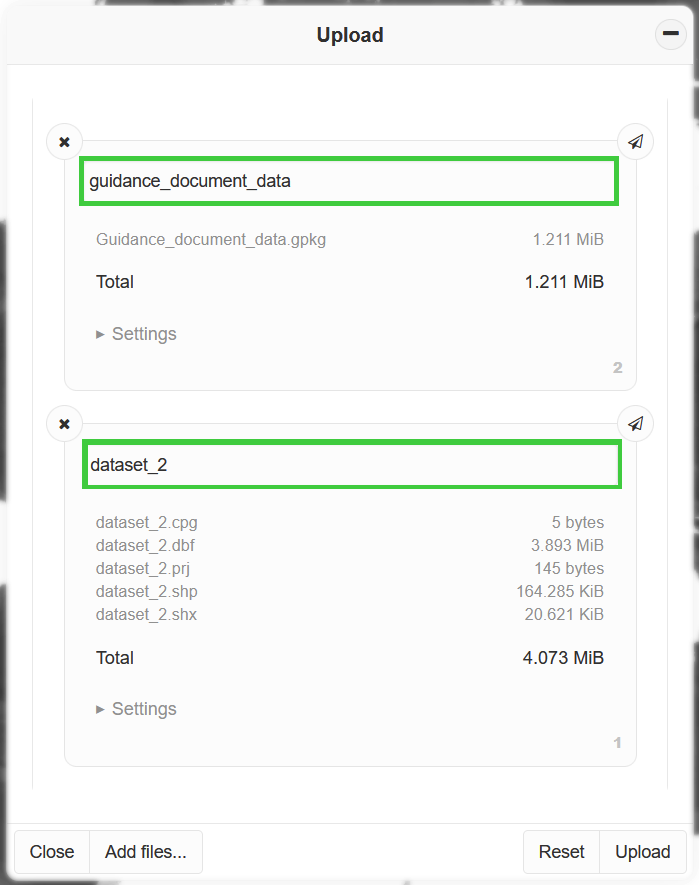This screenshot has width=699, height=885.
Task: Select the Guidance_document_data.gpkg file entry
Action: tap(211, 240)
